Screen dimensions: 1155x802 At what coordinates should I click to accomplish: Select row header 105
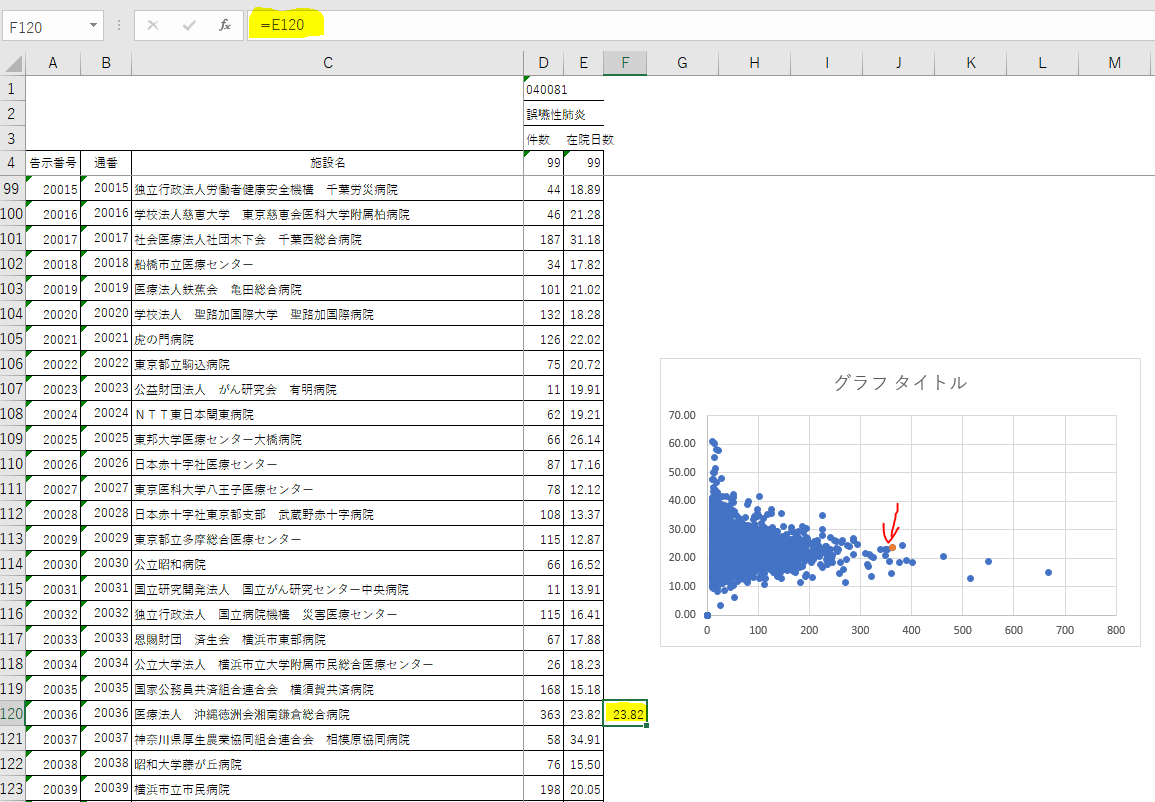click(x=12, y=339)
